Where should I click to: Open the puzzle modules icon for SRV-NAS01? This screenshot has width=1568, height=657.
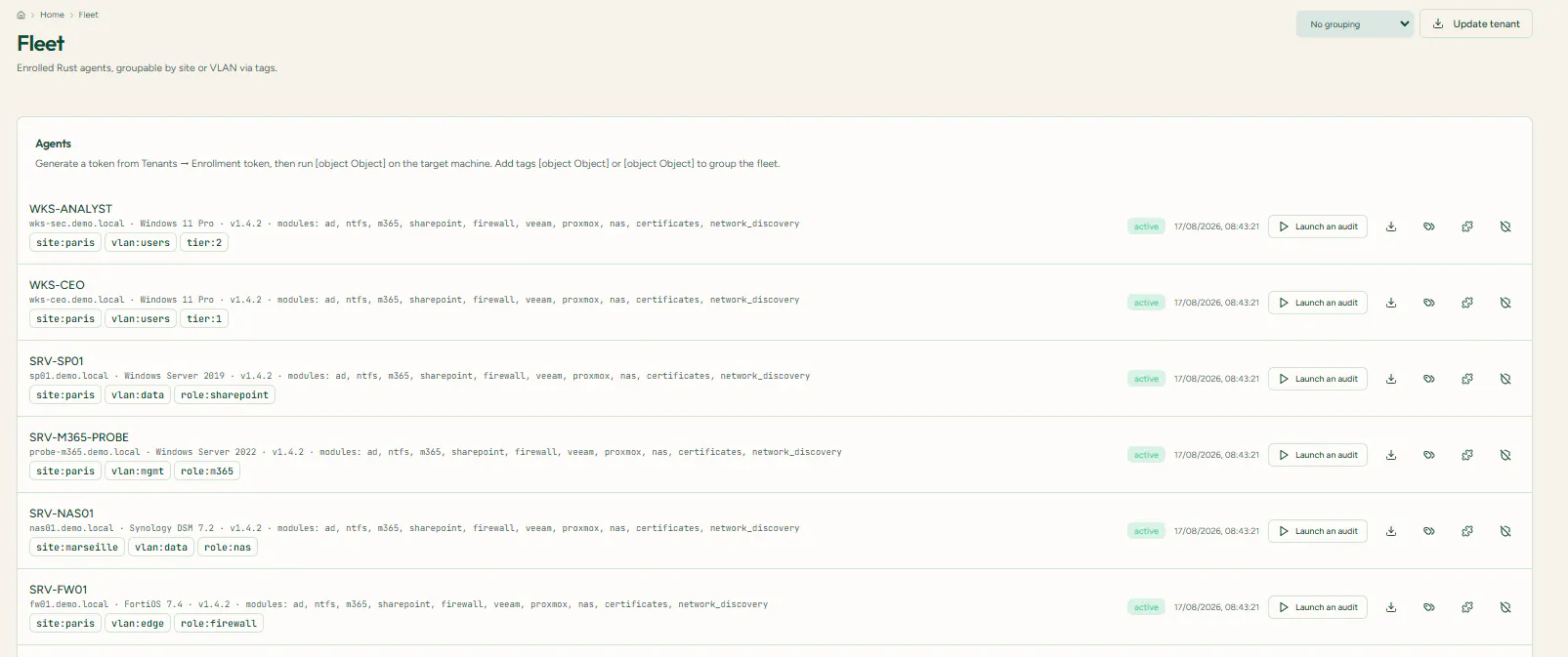coord(1467,531)
